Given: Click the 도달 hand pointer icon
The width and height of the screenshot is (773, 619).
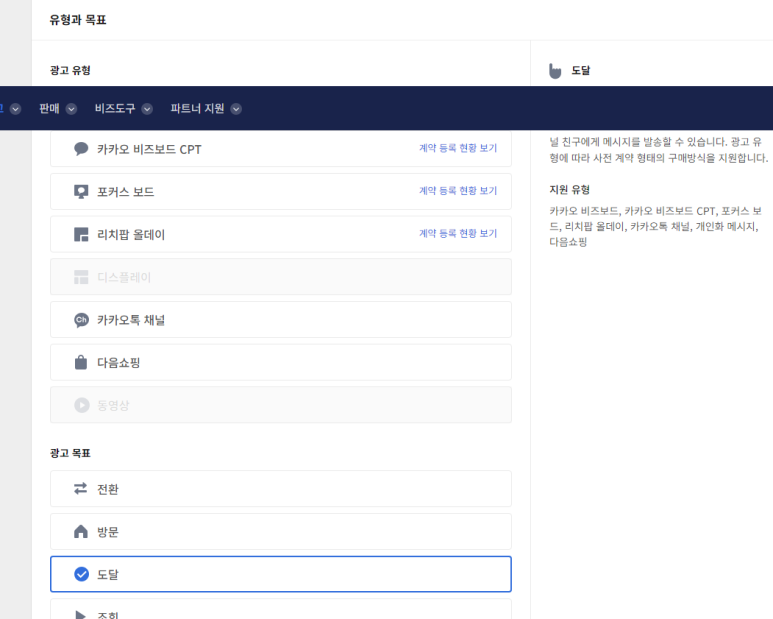Looking at the screenshot, I should point(555,71).
